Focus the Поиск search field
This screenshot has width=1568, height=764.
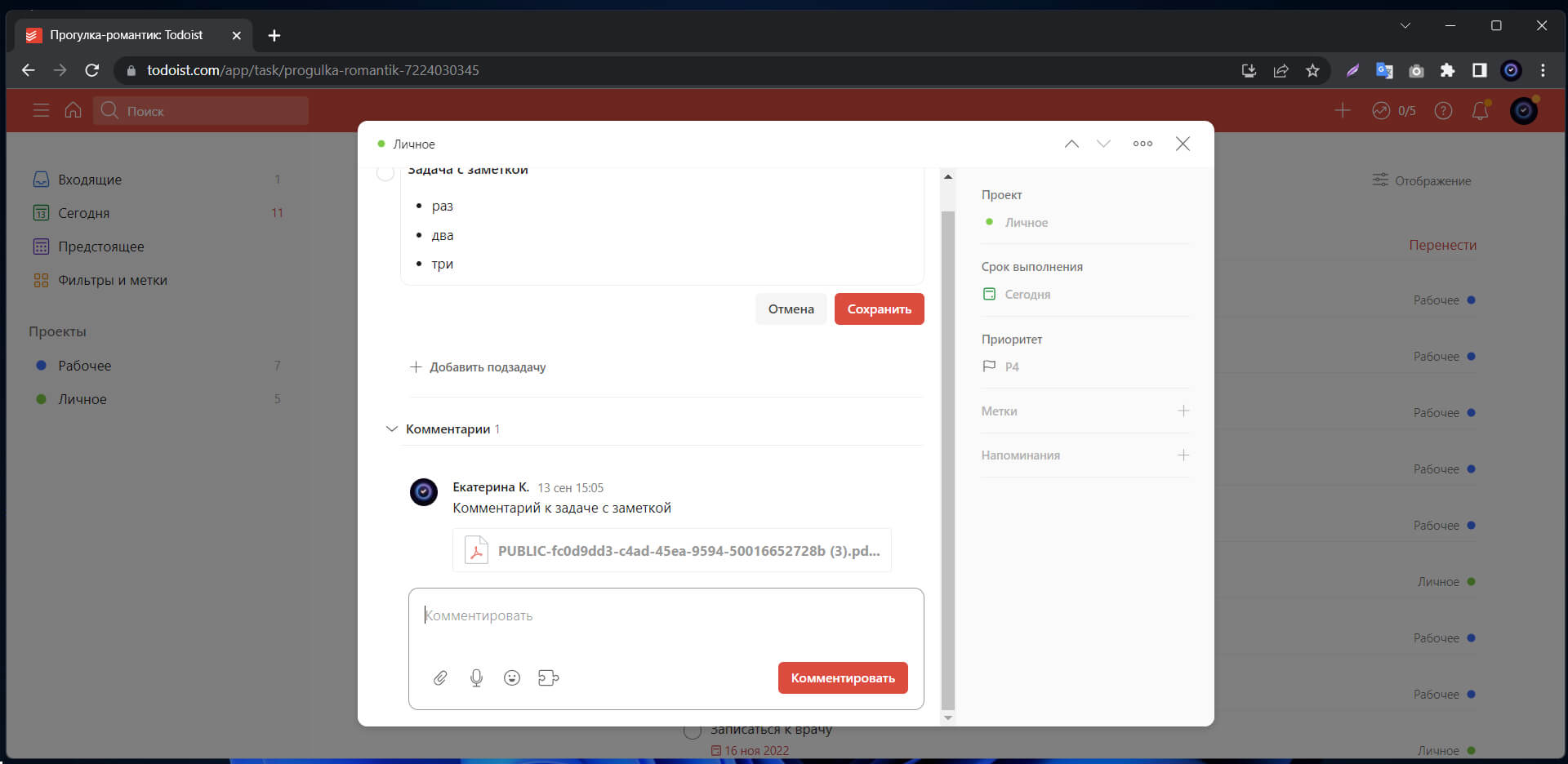pos(201,110)
